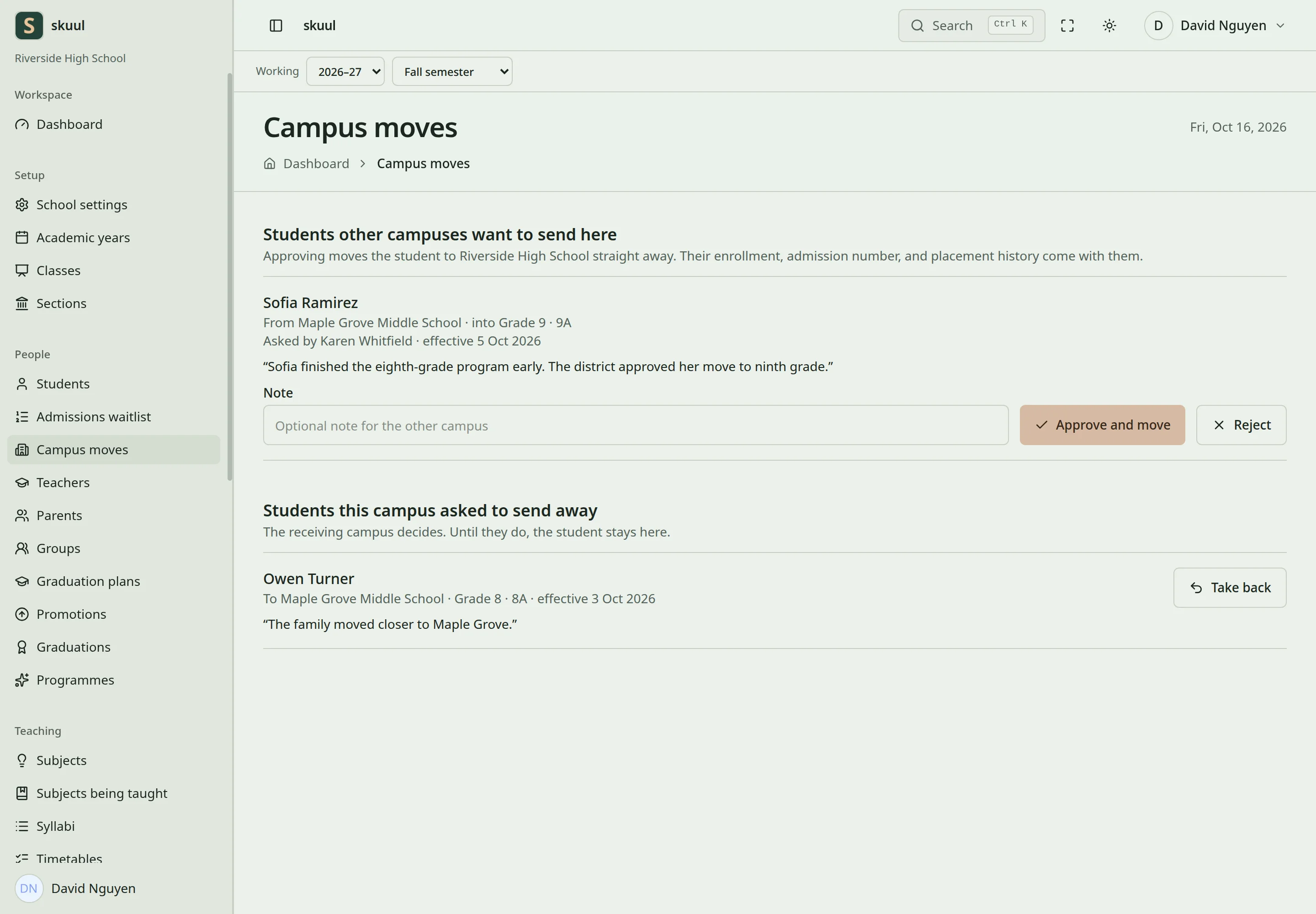Click the DN avatar at sidebar bottom
The image size is (1316, 914).
coord(29,888)
